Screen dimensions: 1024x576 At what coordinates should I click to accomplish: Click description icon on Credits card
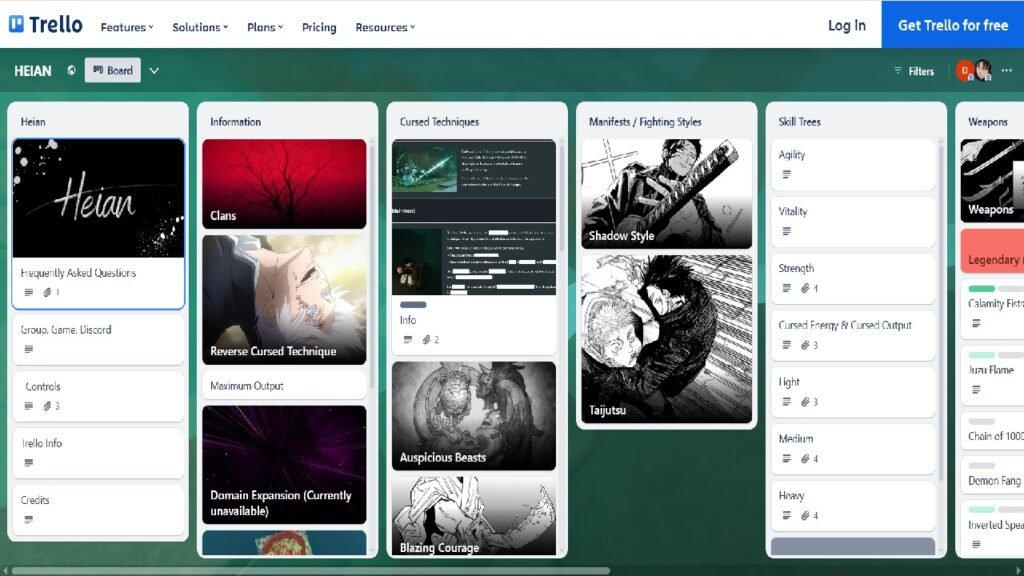(29, 520)
